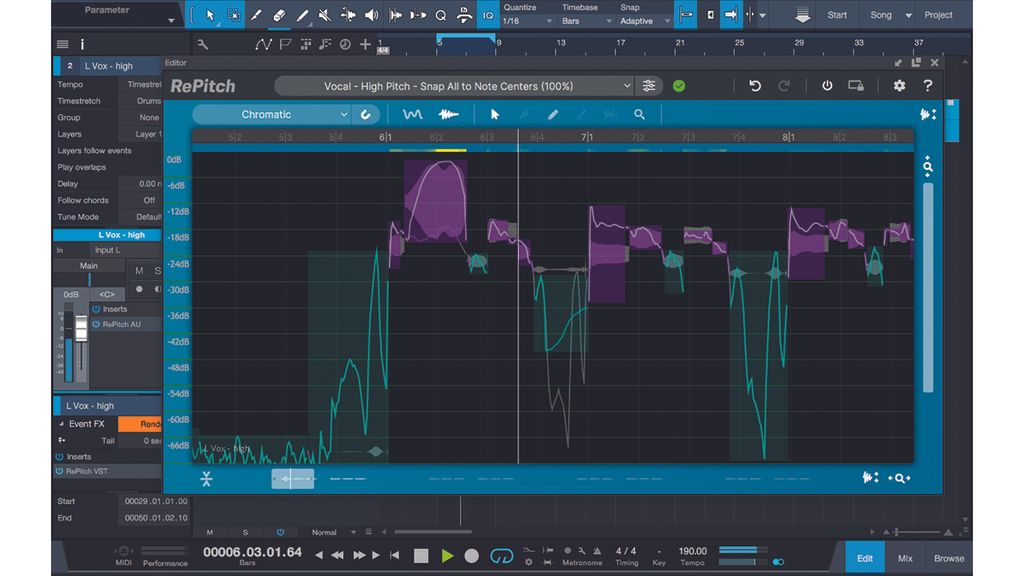Pick the eraser tool from the main toolbar

[279, 15]
